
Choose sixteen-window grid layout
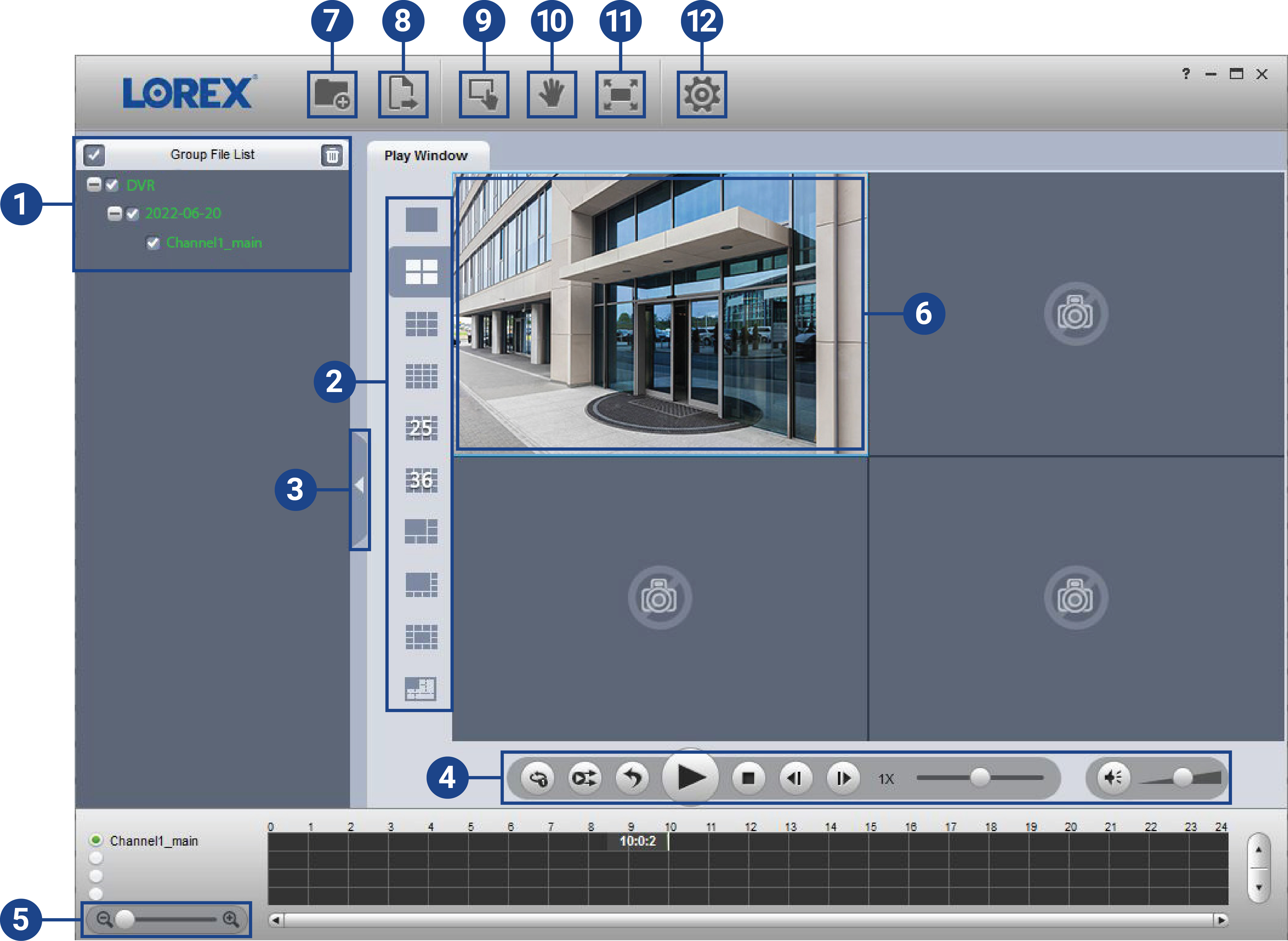[422, 376]
